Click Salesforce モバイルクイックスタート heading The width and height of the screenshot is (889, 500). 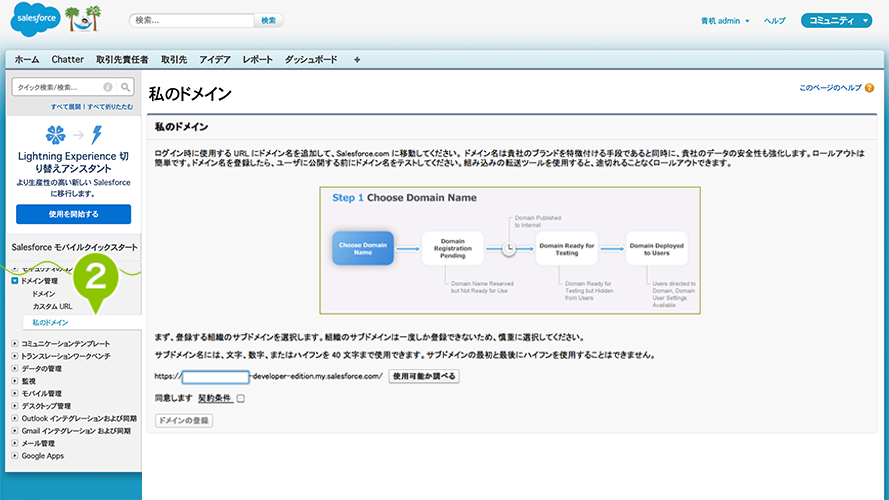pos(74,247)
